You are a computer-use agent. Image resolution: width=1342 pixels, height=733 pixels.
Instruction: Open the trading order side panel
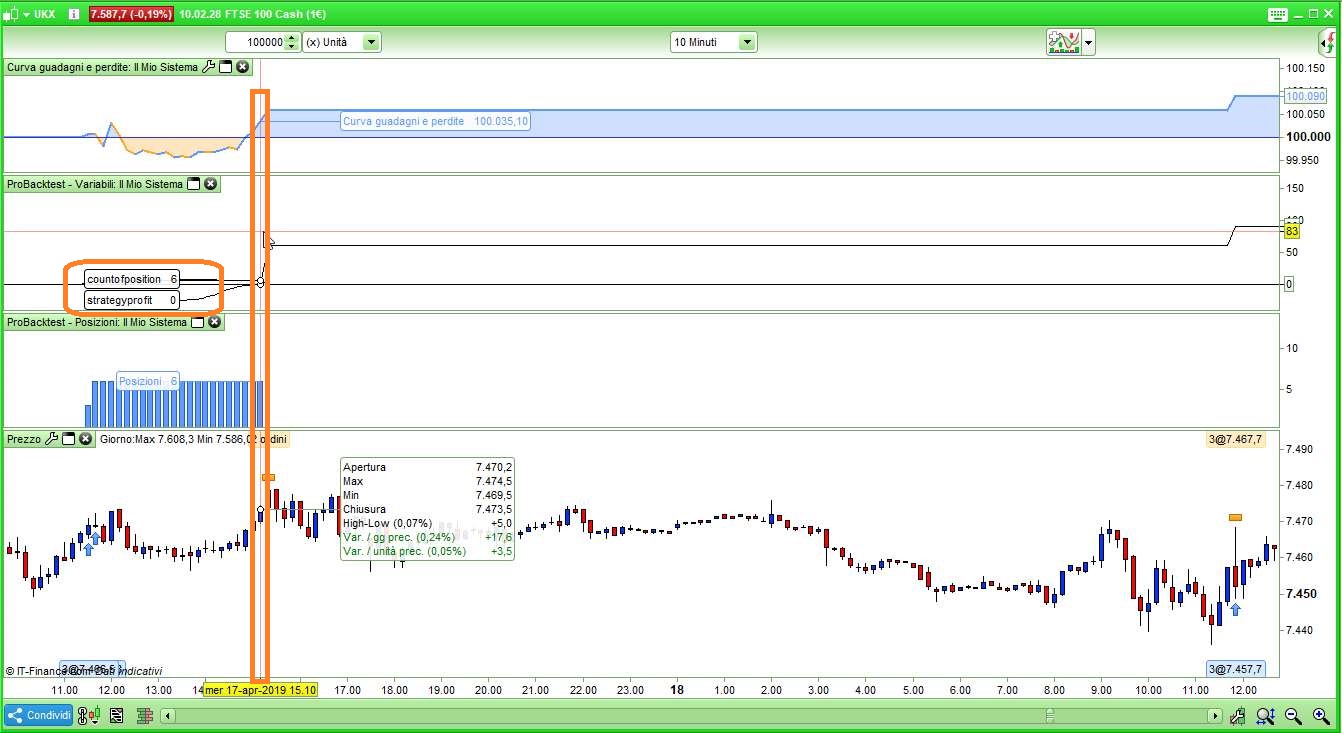1326,42
